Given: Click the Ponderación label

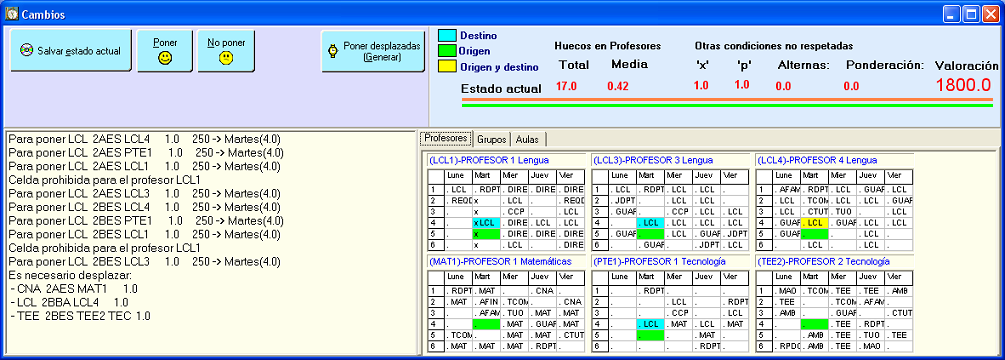Looking at the screenshot, I should pos(885,65).
